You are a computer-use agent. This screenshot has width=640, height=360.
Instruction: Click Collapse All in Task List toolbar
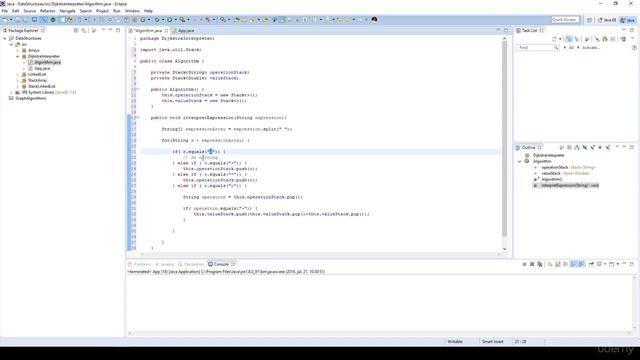[x=613, y=39]
